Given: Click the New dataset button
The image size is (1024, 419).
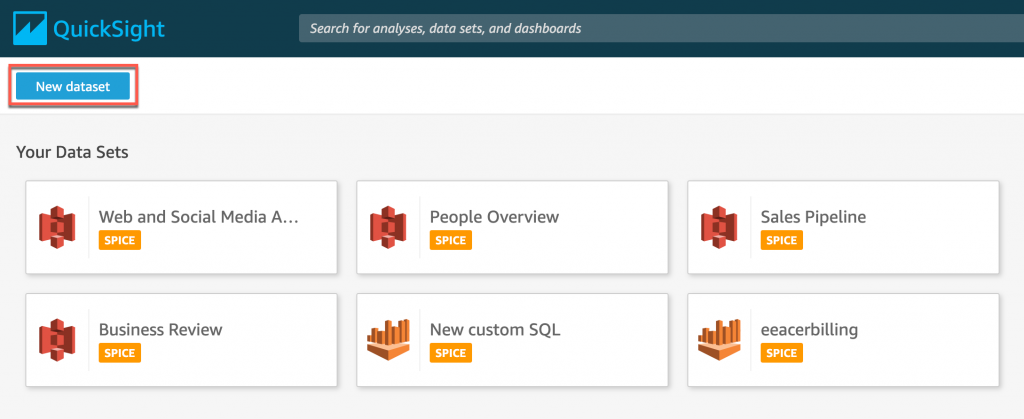Looking at the screenshot, I should pyautogui.click(x=72, y=87).
